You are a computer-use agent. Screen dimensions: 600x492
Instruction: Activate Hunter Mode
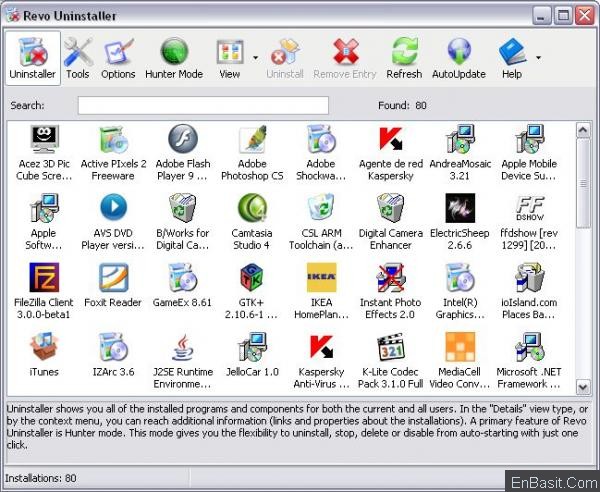[174, 58]
